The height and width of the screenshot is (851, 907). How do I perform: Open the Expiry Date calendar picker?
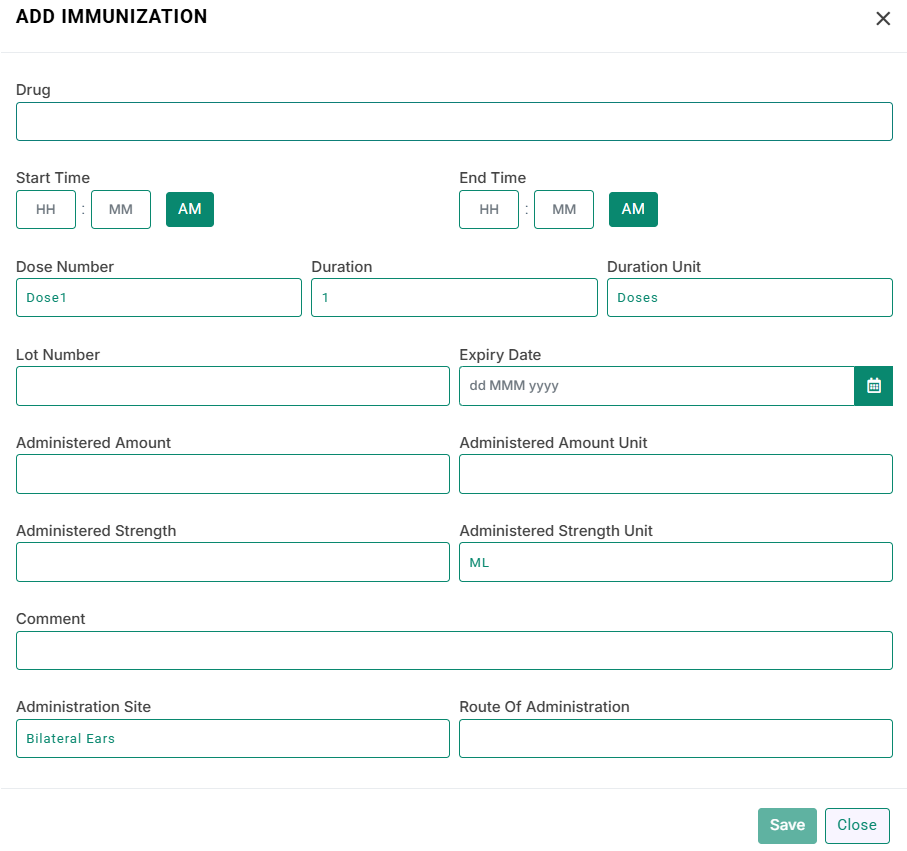tap(873, 386)
